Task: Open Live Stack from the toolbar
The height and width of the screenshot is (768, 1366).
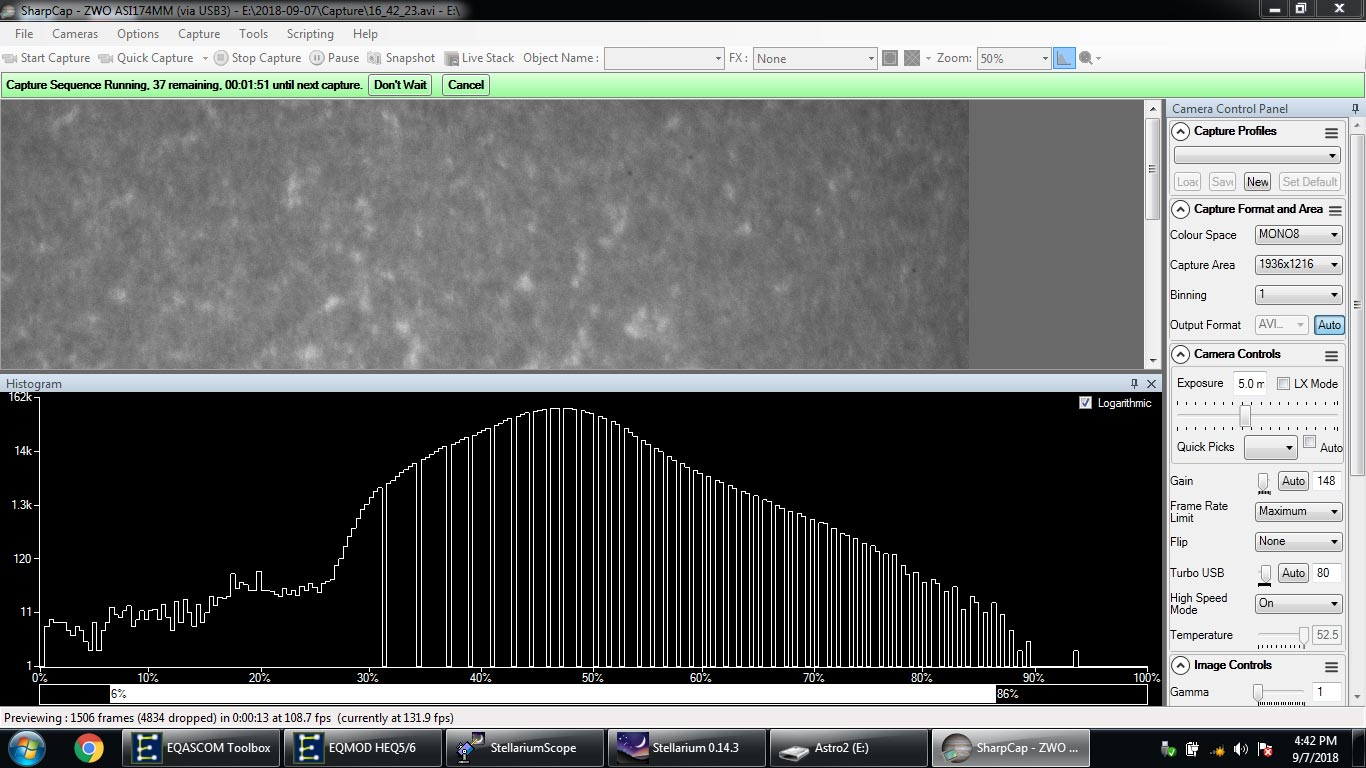Action: [x=479, y=58]
